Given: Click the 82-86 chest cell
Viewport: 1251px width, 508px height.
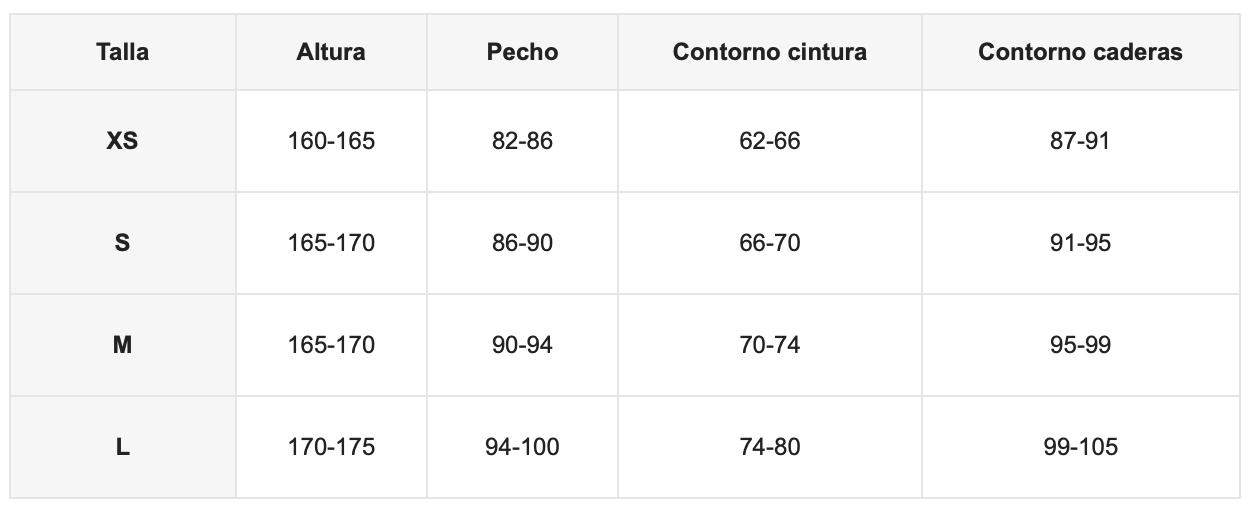Looking at the screenshot, I should [x=522, y=141].
